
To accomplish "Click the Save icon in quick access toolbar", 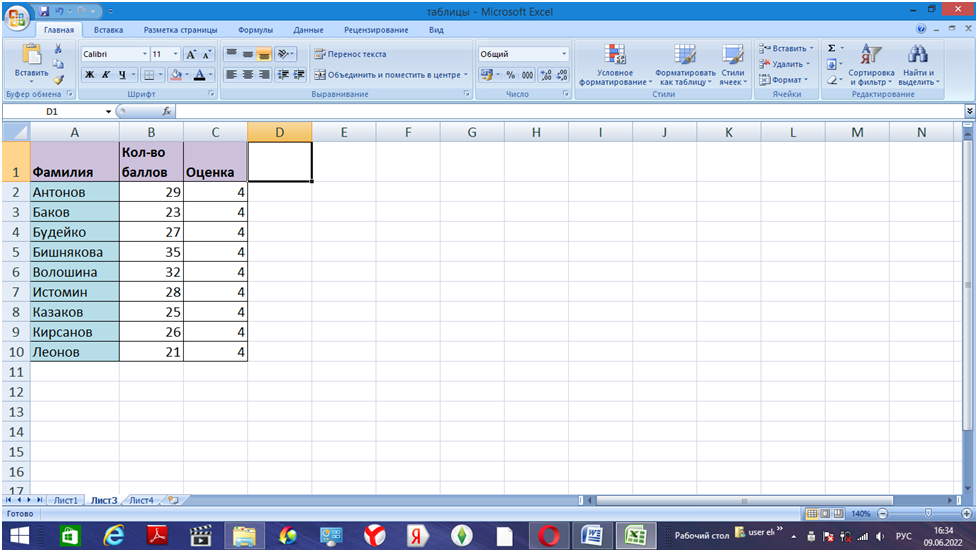I will [x=44, y=11].
